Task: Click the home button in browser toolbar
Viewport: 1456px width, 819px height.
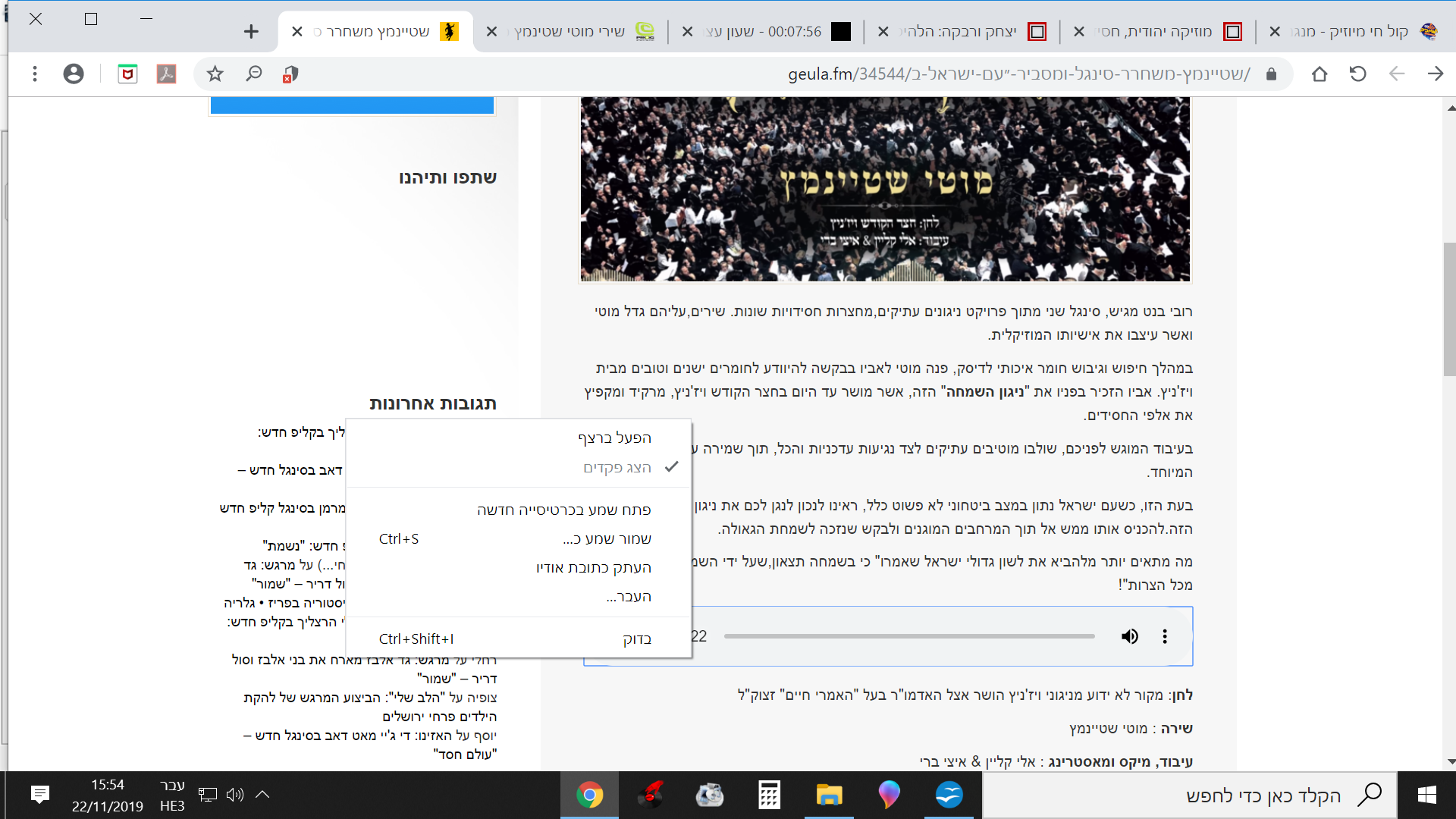Action: pos(1319,74)
